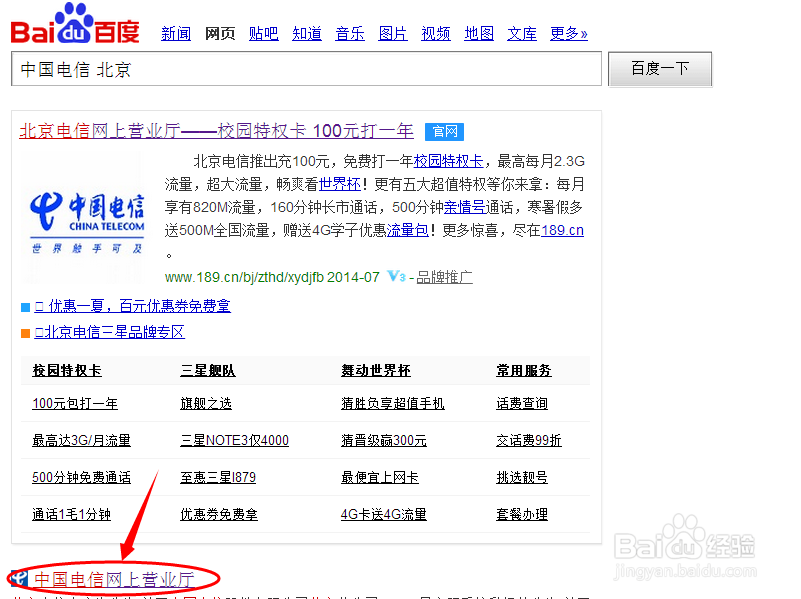The width and height of the screenshot is (801, 599).
Task: Open the 常用服务 column header link
Action: (x=524, y=370)
